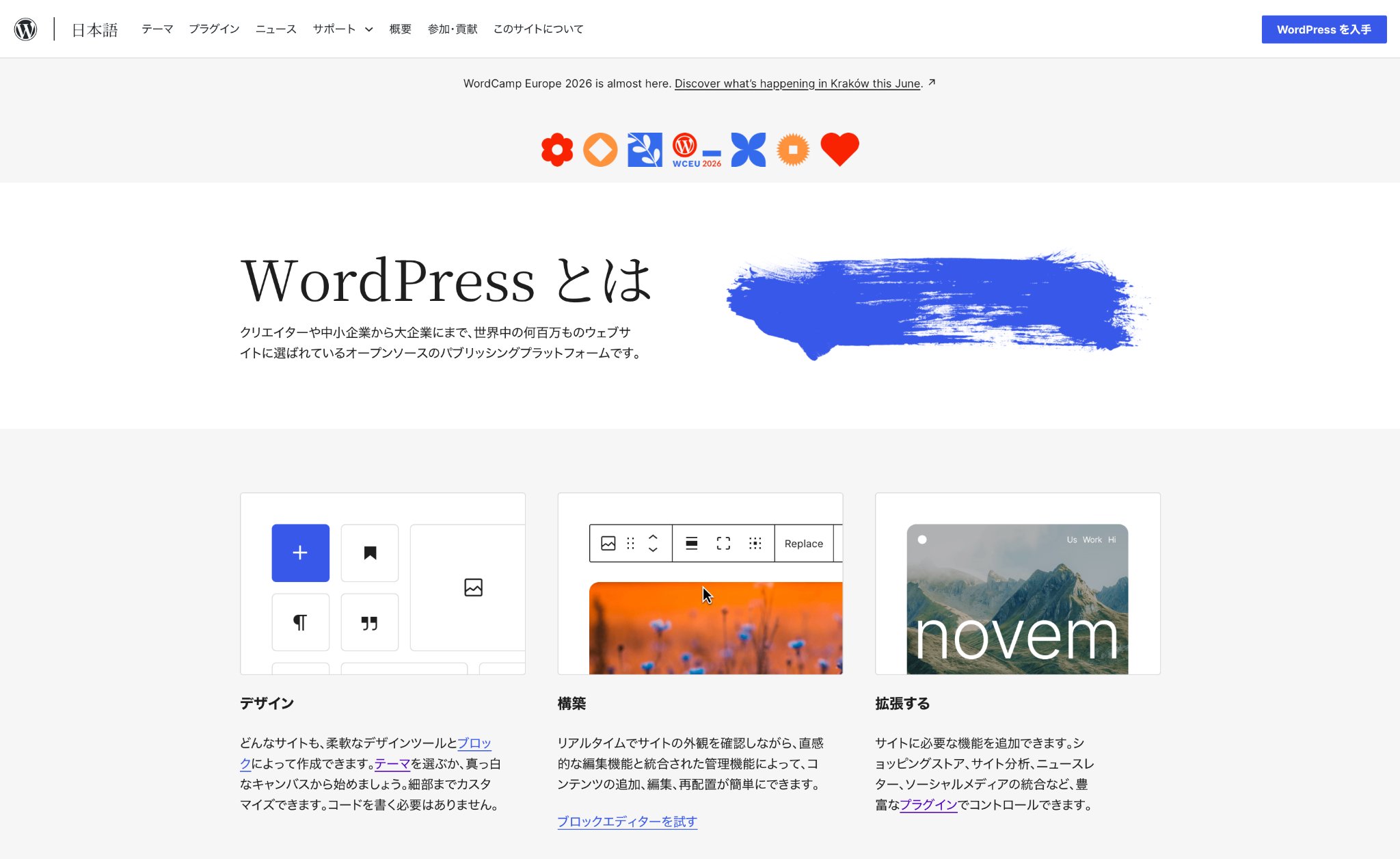Click the 構築 heading
The width and height of the screenshot is (1400, 859).
tap(571, 703)
